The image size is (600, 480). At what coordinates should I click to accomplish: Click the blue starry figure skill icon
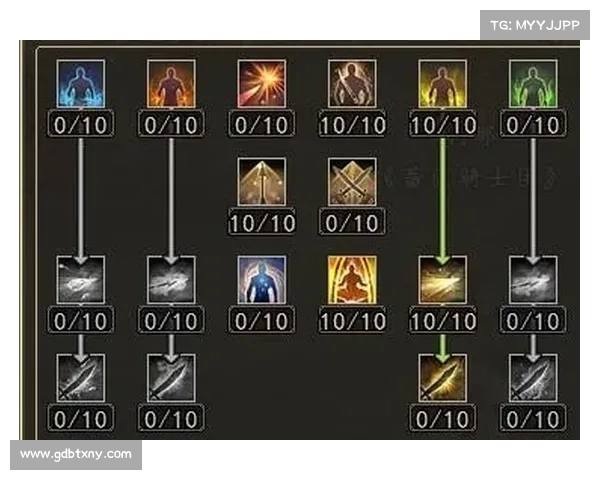click(x=262, y=280)
